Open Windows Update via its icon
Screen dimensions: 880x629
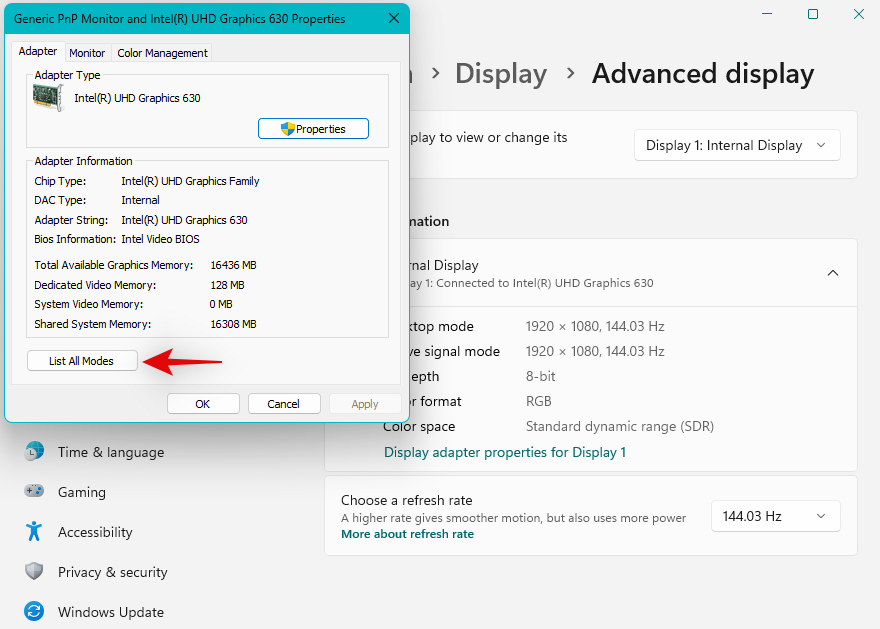coord(34,612)
